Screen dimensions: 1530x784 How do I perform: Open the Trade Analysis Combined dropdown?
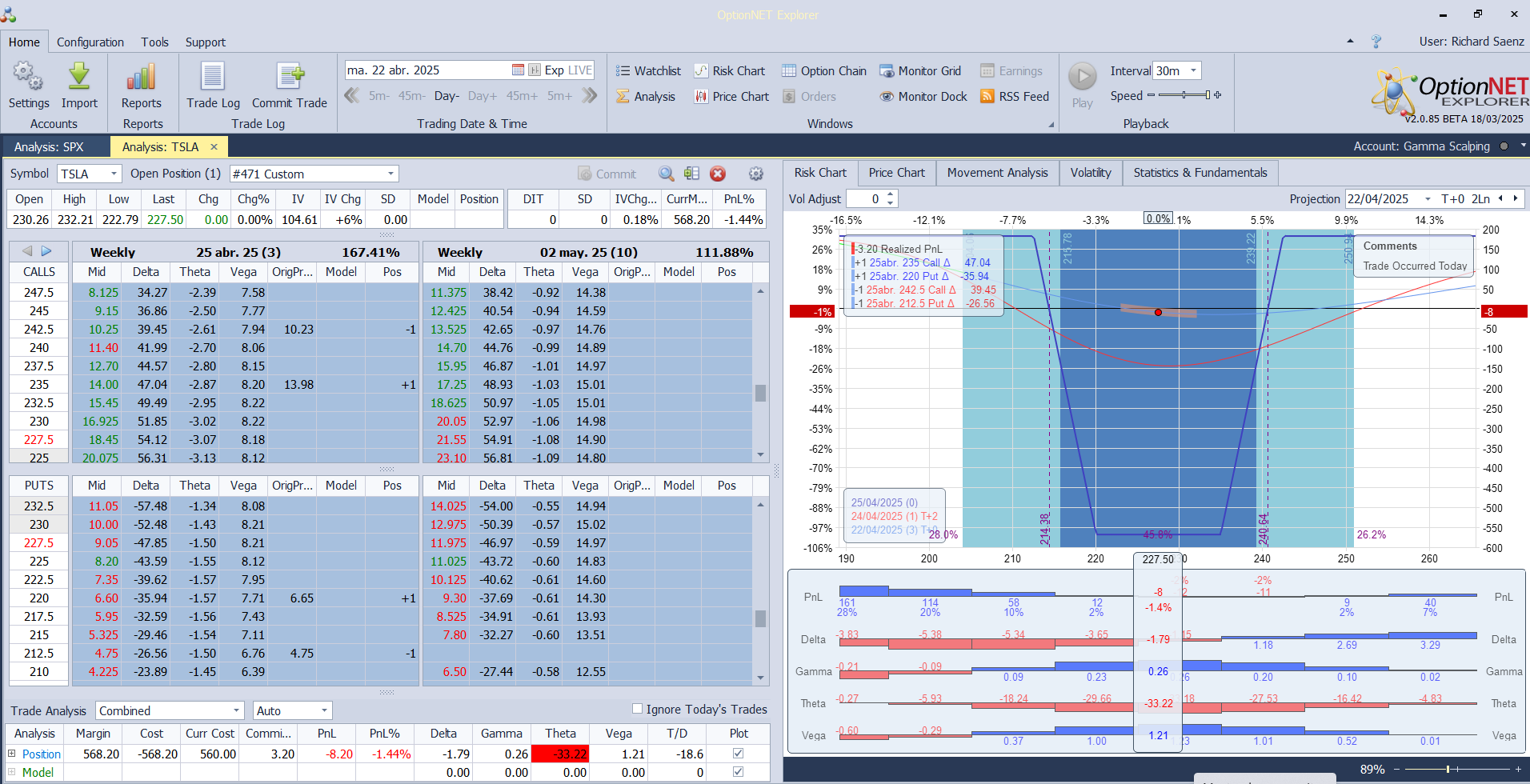point(236,710)
